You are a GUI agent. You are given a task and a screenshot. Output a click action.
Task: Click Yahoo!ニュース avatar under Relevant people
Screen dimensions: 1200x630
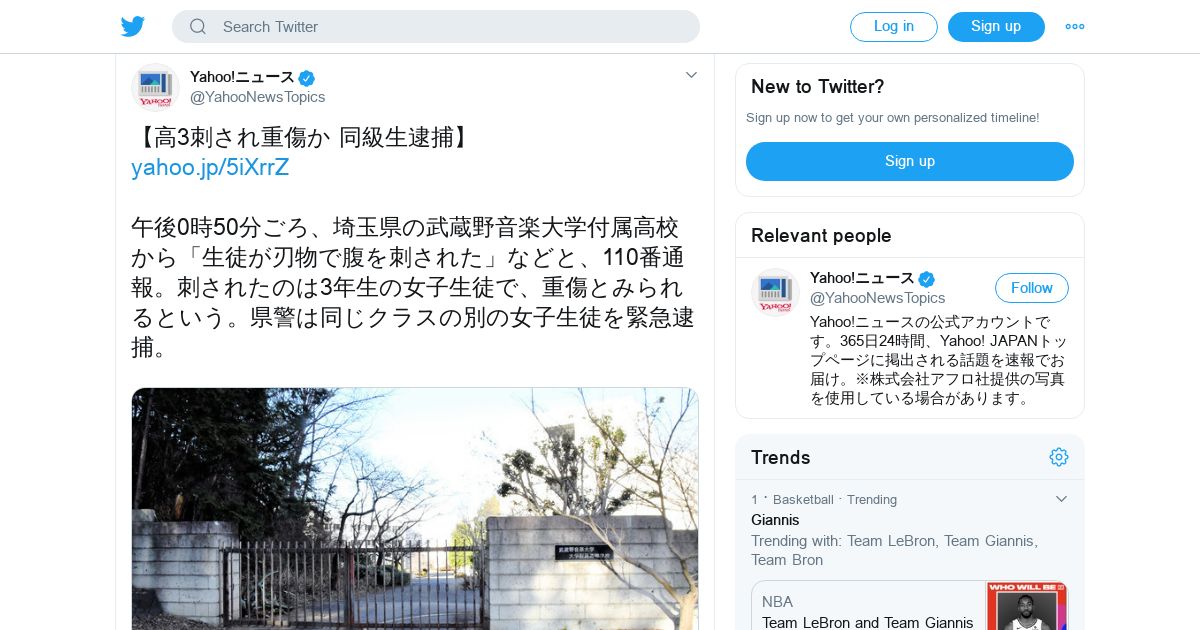point(775,292)
